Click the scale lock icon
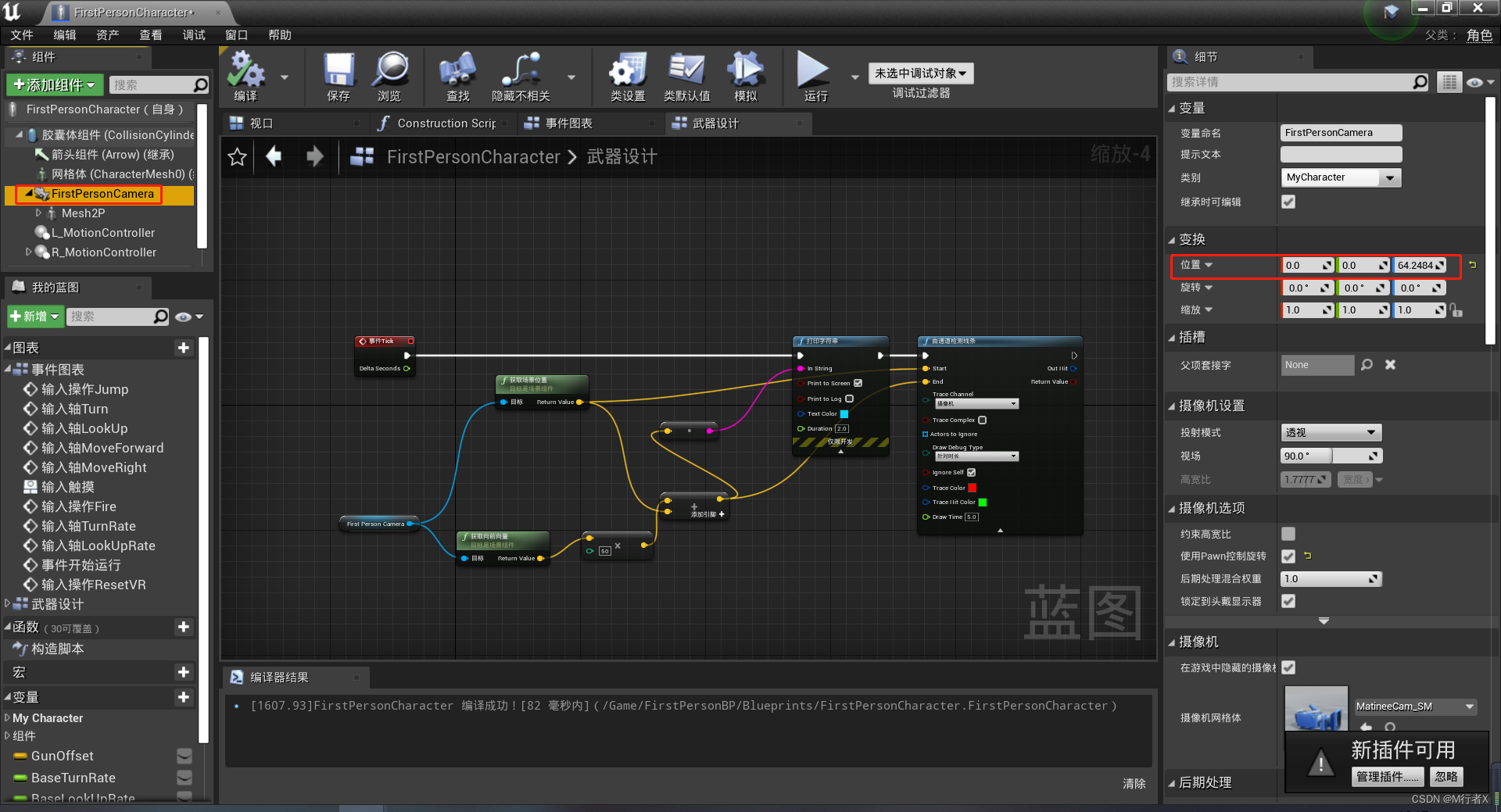The width and height of the screenshot is (1501, 812). [x=1456, y=310]
